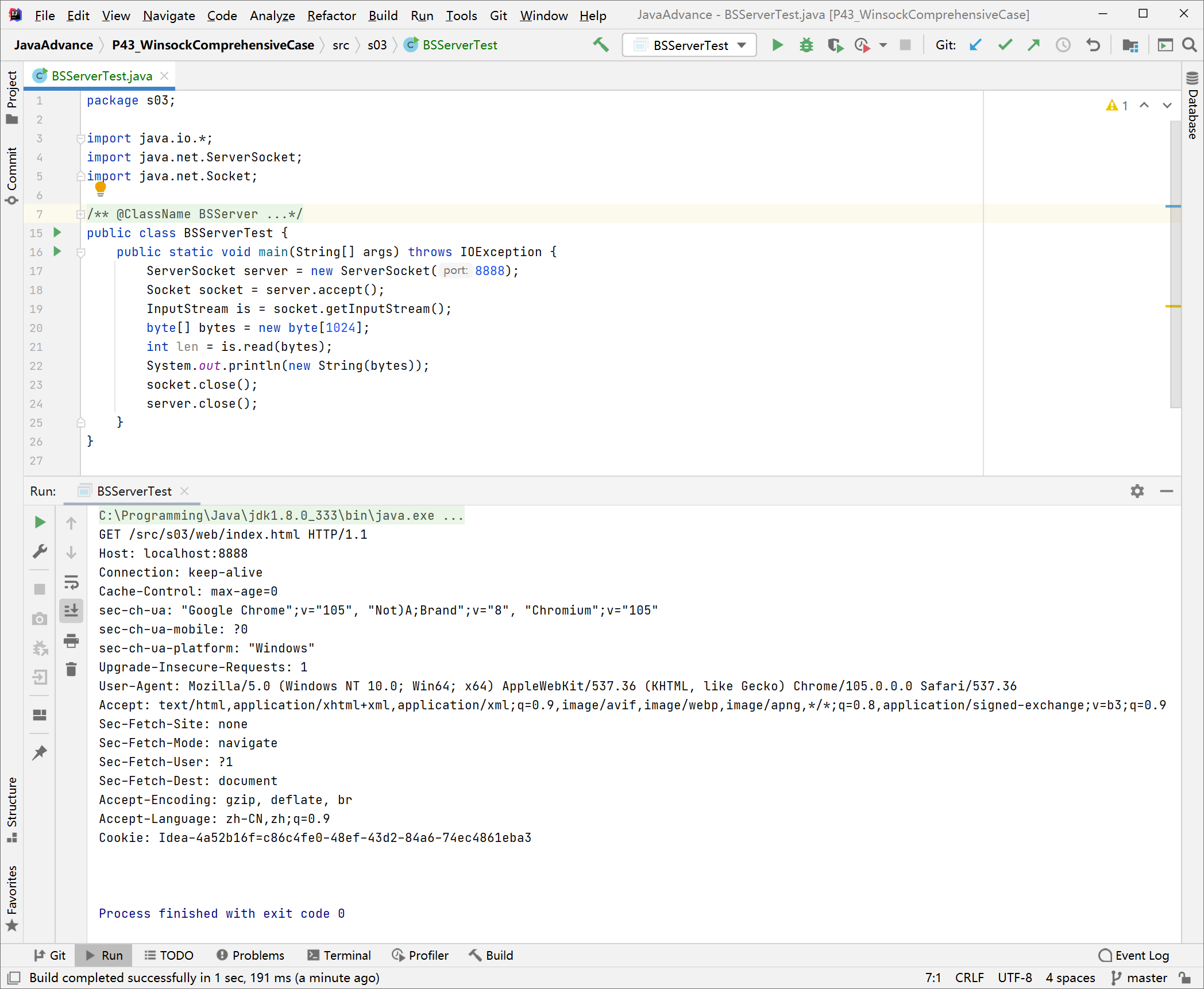Viewport: 1204px width, 989px height.
Task: Expand the profiler run options dropdown arrow
Action: pyautogui.click(x=883, y=45)
